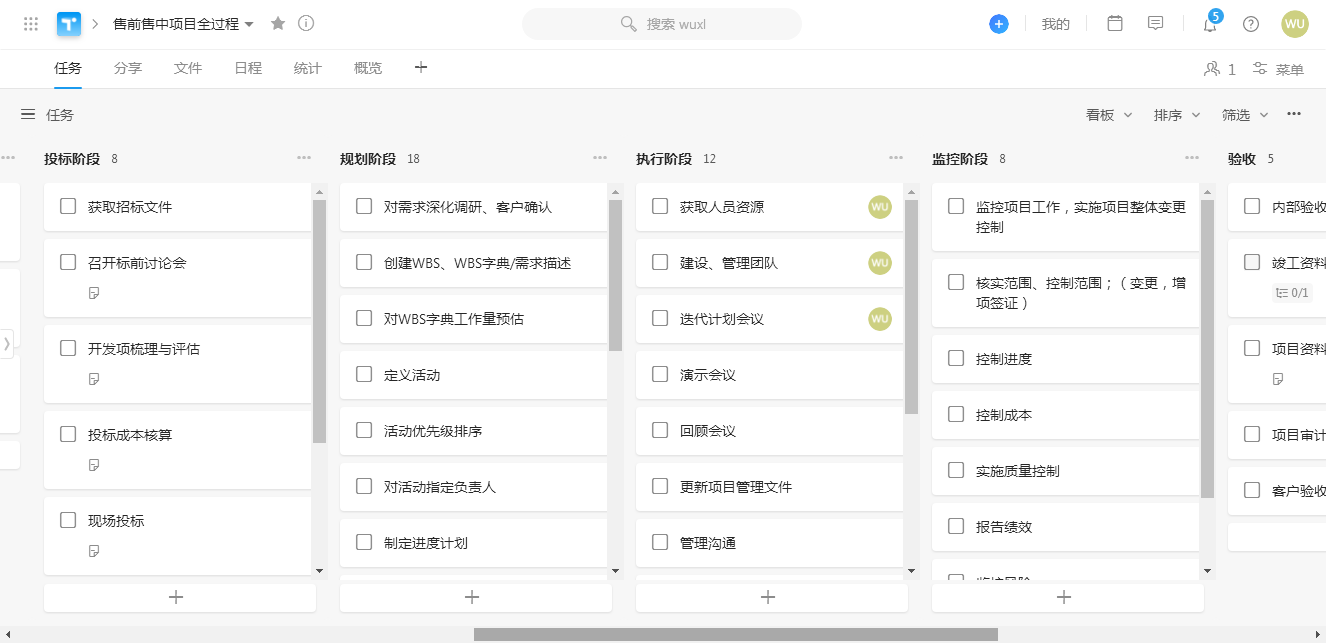Star the project with the favorite icon
1326x643 pixels.
[x=278, y=23]
